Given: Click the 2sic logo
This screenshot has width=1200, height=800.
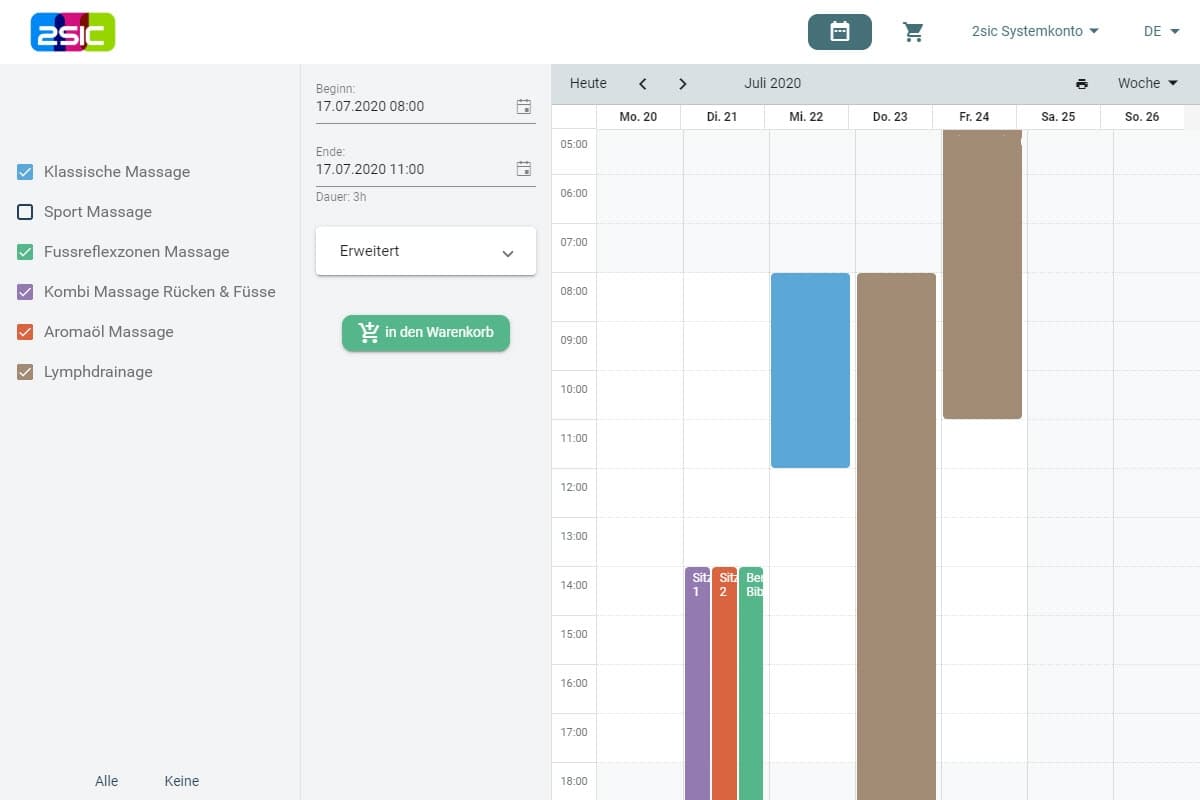Looking at the screenshot, I should point(73,32).
